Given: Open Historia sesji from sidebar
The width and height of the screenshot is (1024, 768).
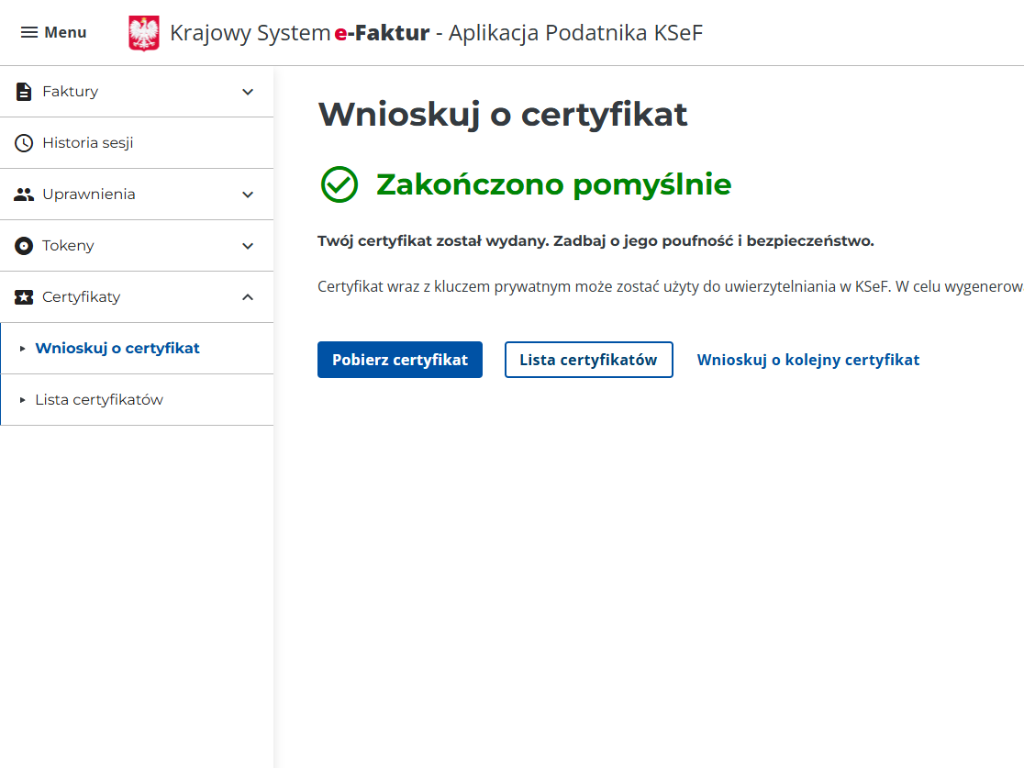Looking at the screenshot, I should click(x=88, y=143).
